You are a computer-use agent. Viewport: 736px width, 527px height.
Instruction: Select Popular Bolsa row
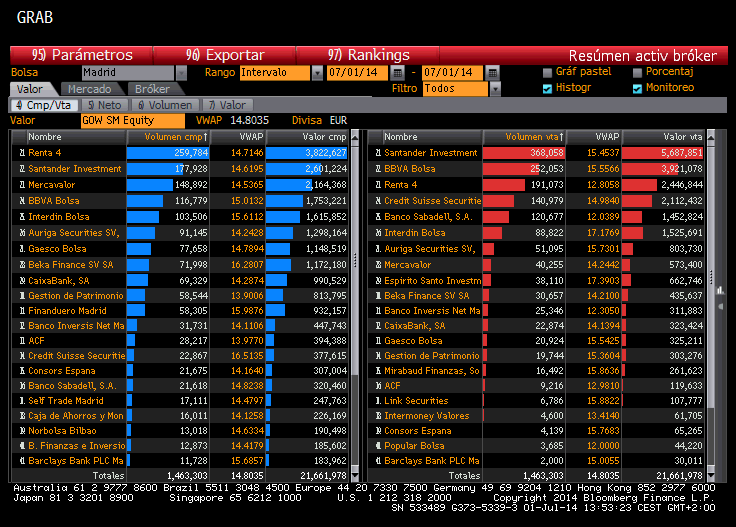[x=536, y=446]
